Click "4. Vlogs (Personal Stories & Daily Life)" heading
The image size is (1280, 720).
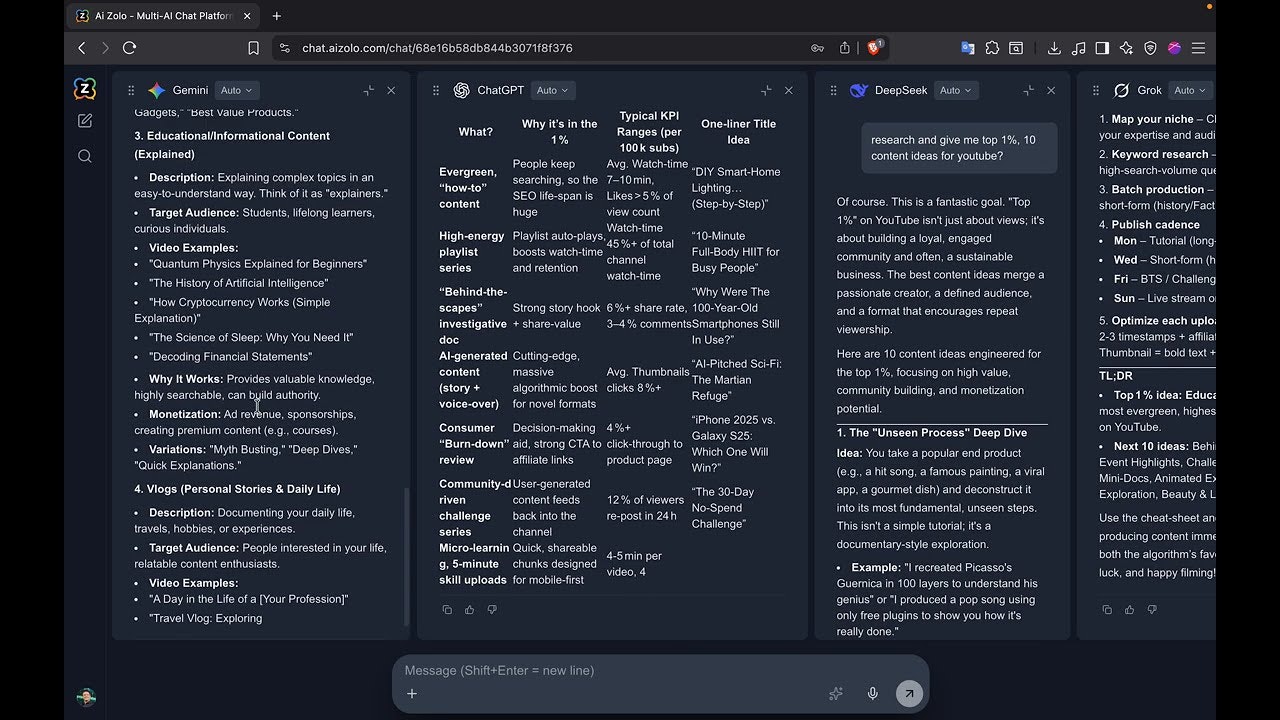click(238, 489)
